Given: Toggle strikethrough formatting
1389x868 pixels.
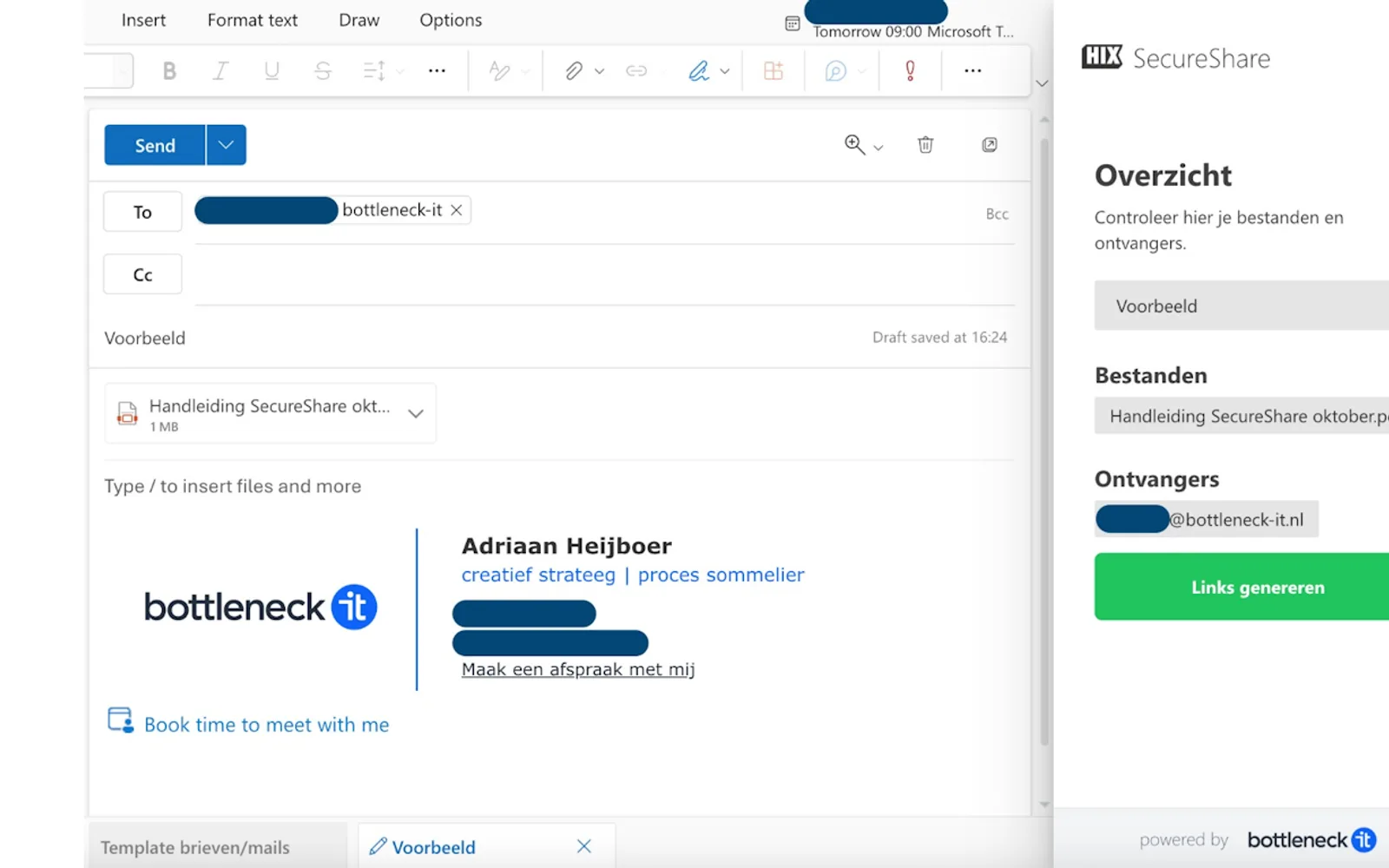Looking at the screenshot, I should pyautogui.click(x=323, y=71).
